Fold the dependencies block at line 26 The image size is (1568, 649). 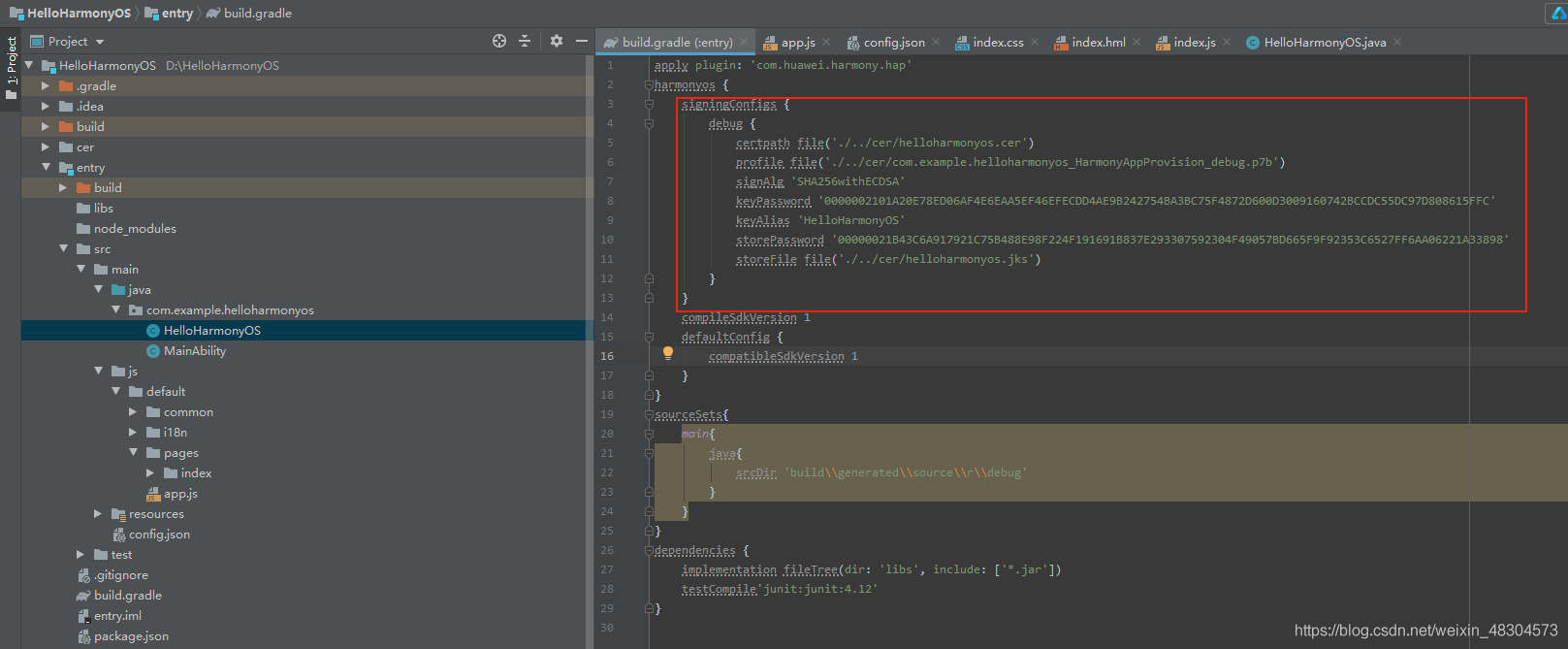click(649, 550)
